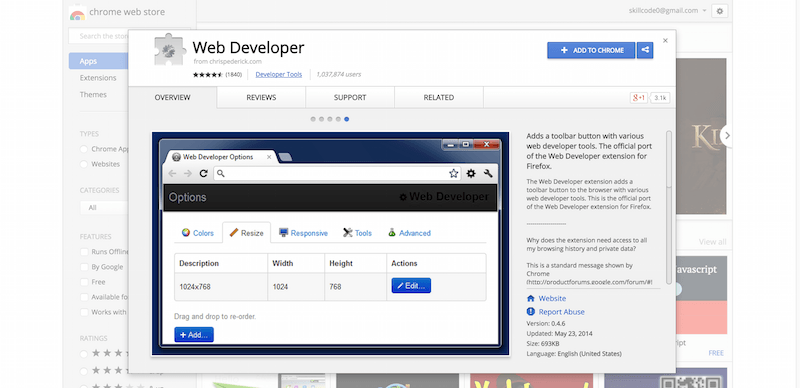Click the Add to Chrome button

(591, 50)
